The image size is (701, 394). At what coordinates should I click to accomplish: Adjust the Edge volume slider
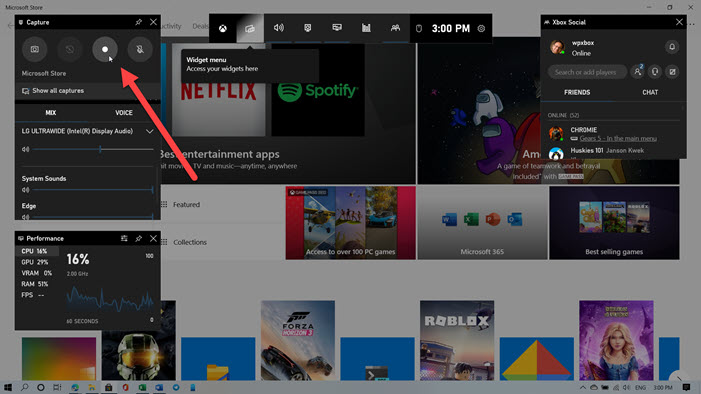[x=93, y=217]
